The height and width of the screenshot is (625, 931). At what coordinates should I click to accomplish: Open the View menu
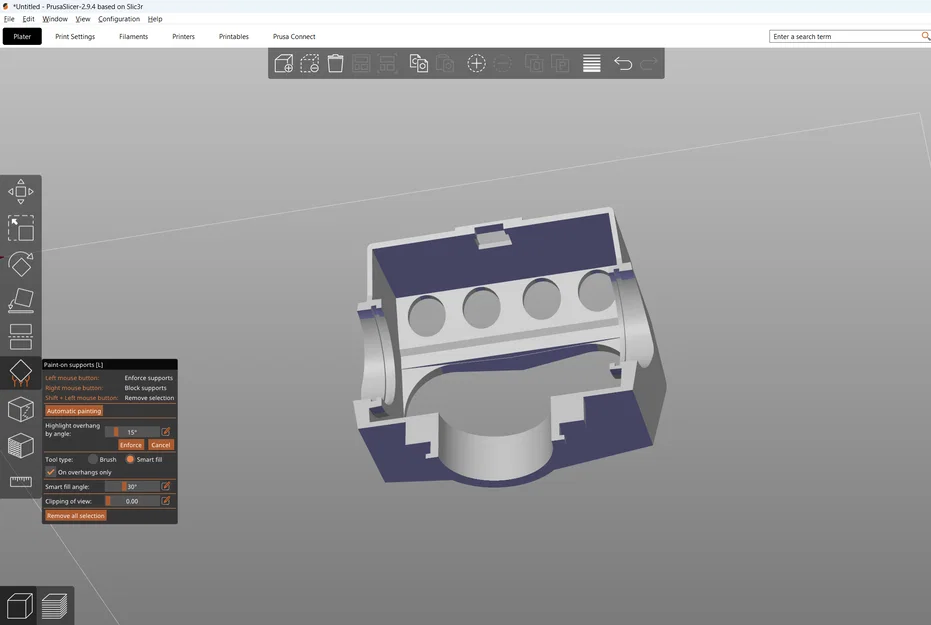[83, 19]
